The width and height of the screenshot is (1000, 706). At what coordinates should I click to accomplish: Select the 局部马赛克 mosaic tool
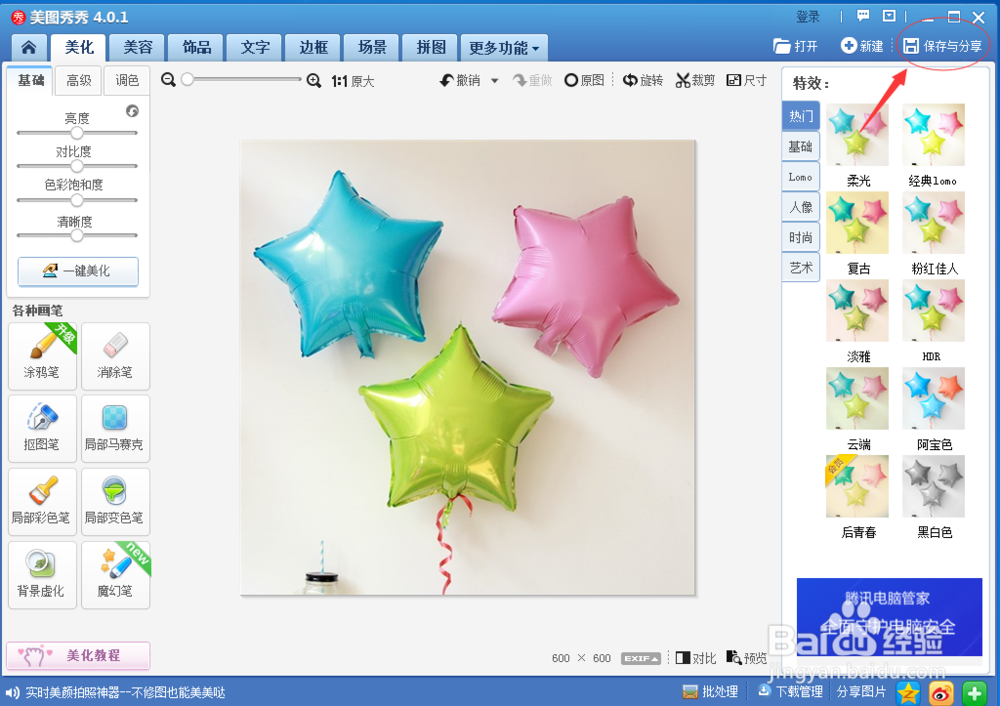pos(115,429)
